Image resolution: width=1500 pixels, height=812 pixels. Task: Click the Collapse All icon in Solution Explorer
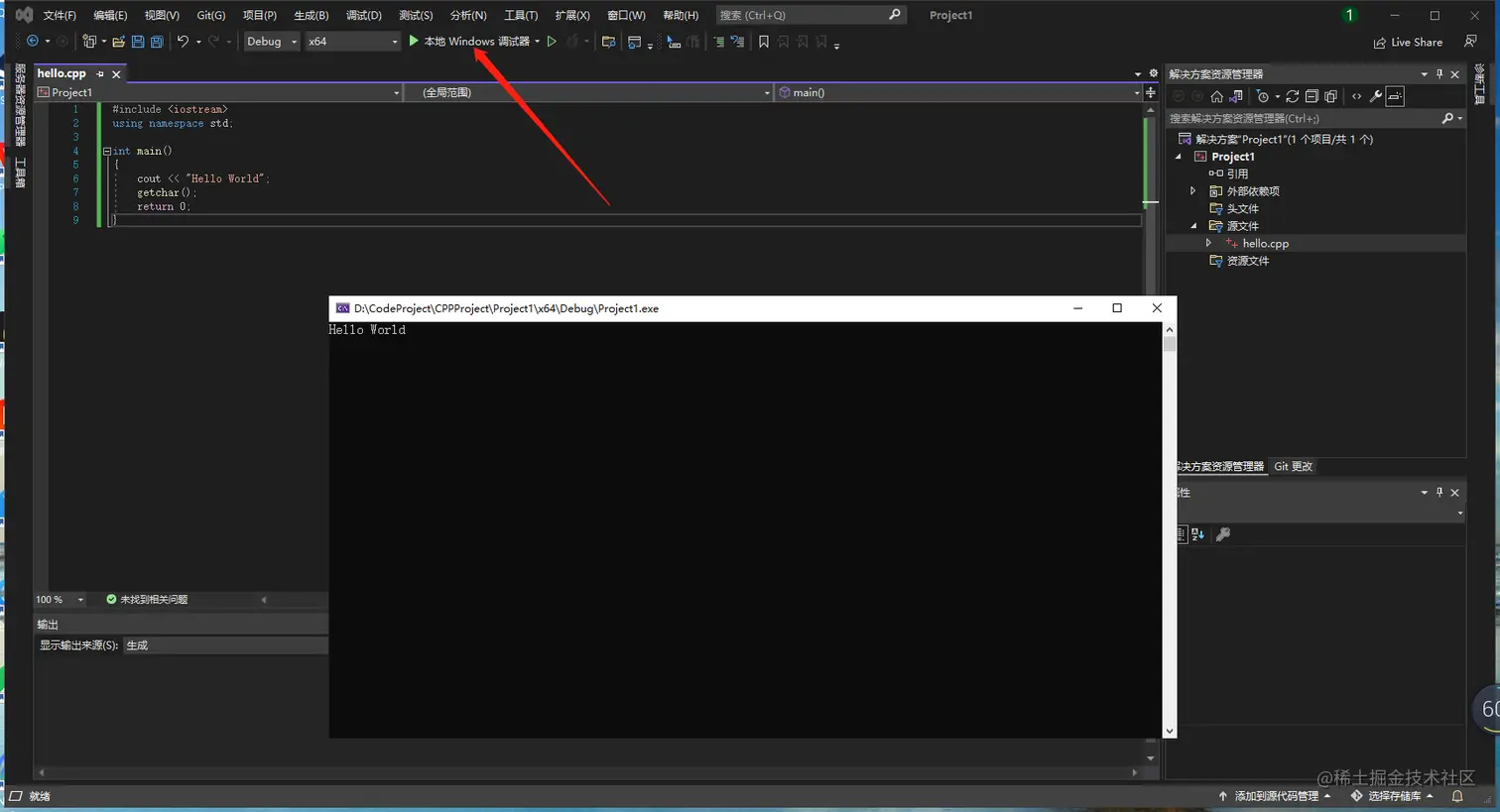pyautogui.click(x=1312, y=96)
